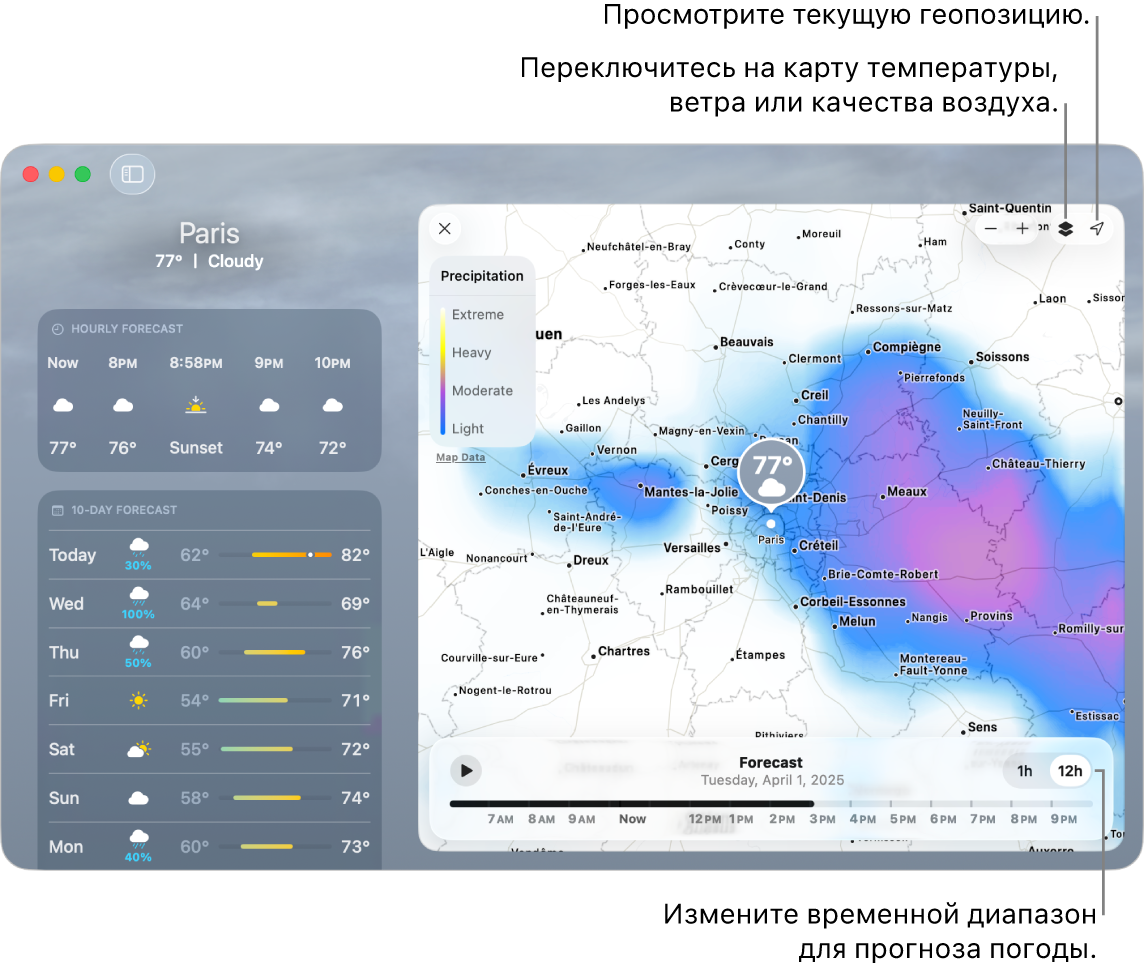Screen dimensions: 1144x968
Task: Open Today's forecast rain icon
Action: coord(139,549)
